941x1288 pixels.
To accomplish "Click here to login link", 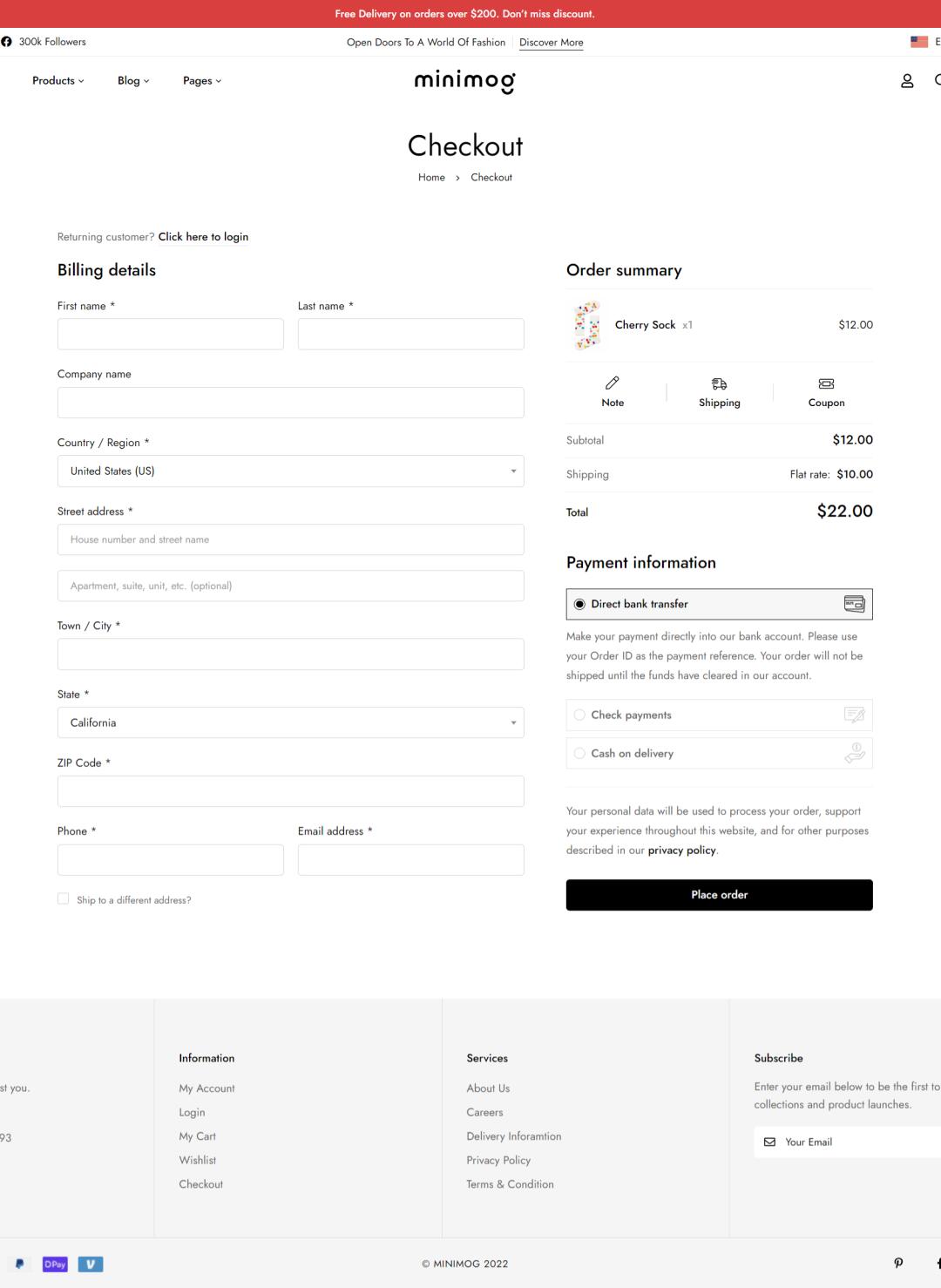I will 203,237.
